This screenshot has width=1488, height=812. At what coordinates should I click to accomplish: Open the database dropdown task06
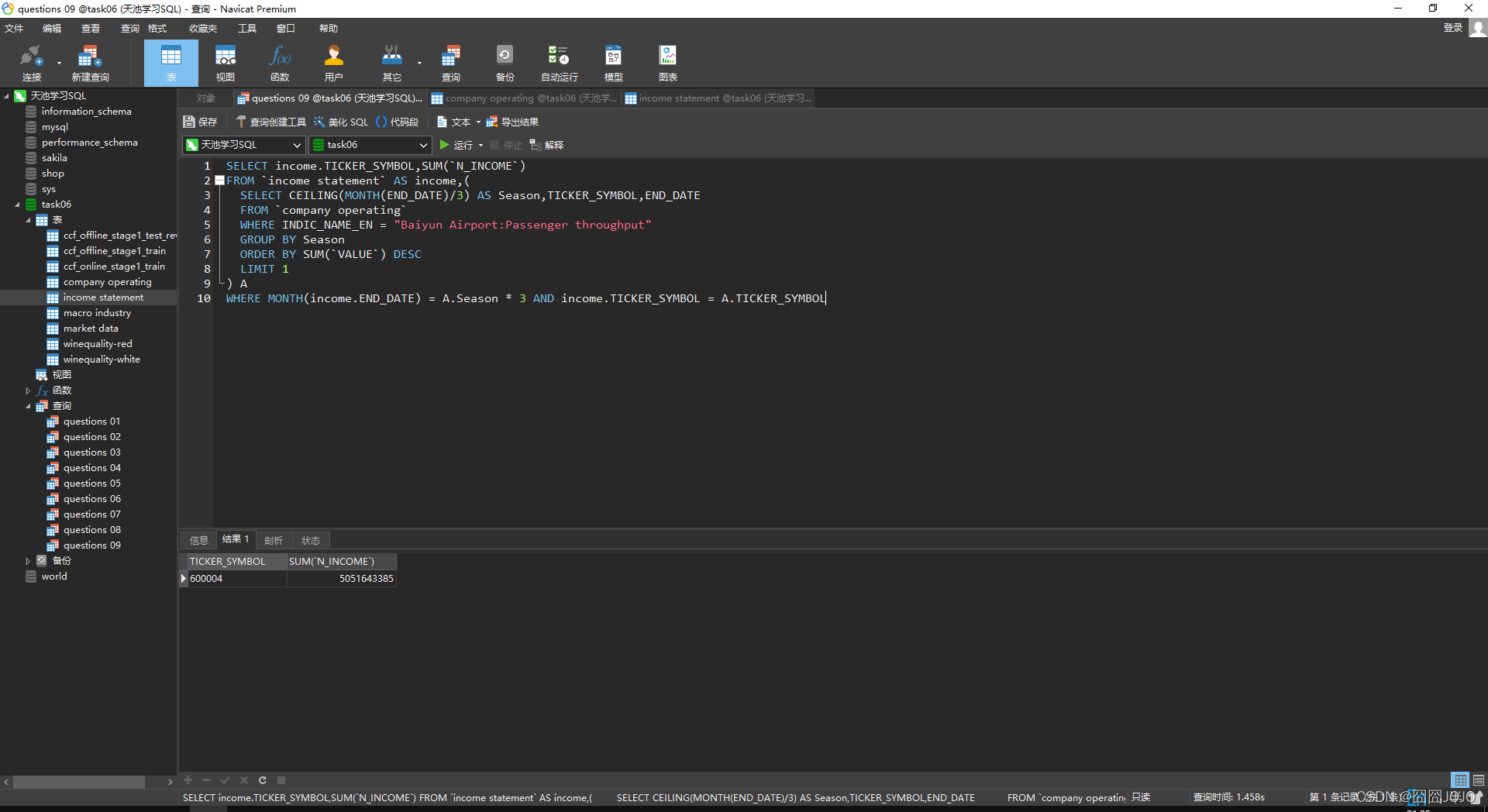(370, 145)
